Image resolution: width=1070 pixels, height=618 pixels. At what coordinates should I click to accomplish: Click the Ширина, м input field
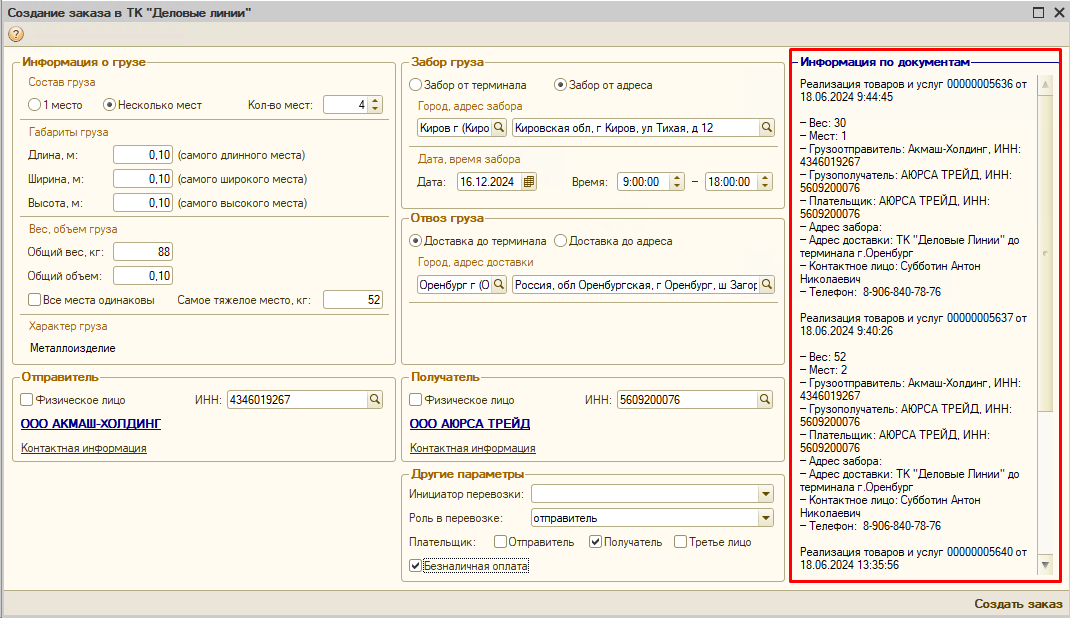(x=143, y=179)
